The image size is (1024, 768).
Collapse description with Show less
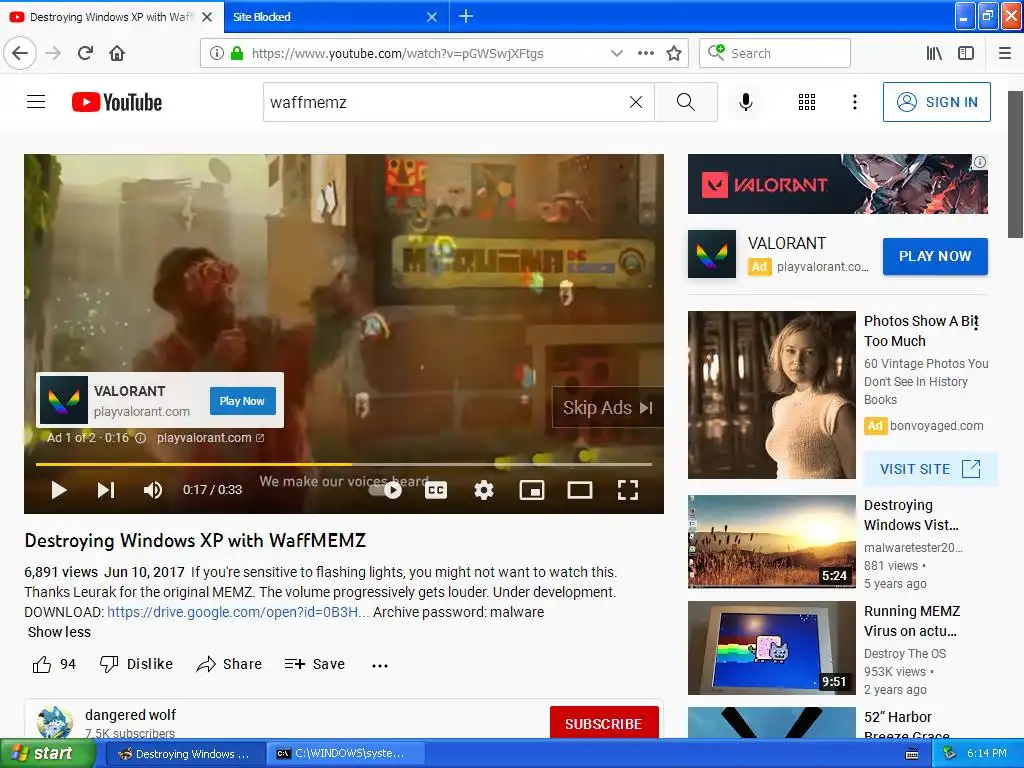click(59, 632)
